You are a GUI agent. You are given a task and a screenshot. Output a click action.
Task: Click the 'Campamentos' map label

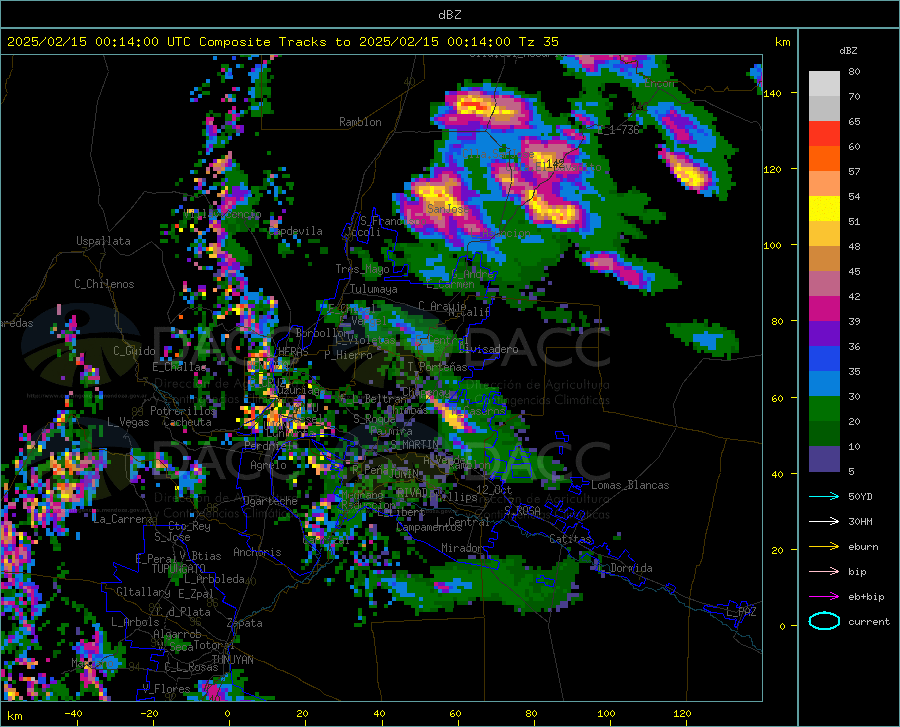429,527
